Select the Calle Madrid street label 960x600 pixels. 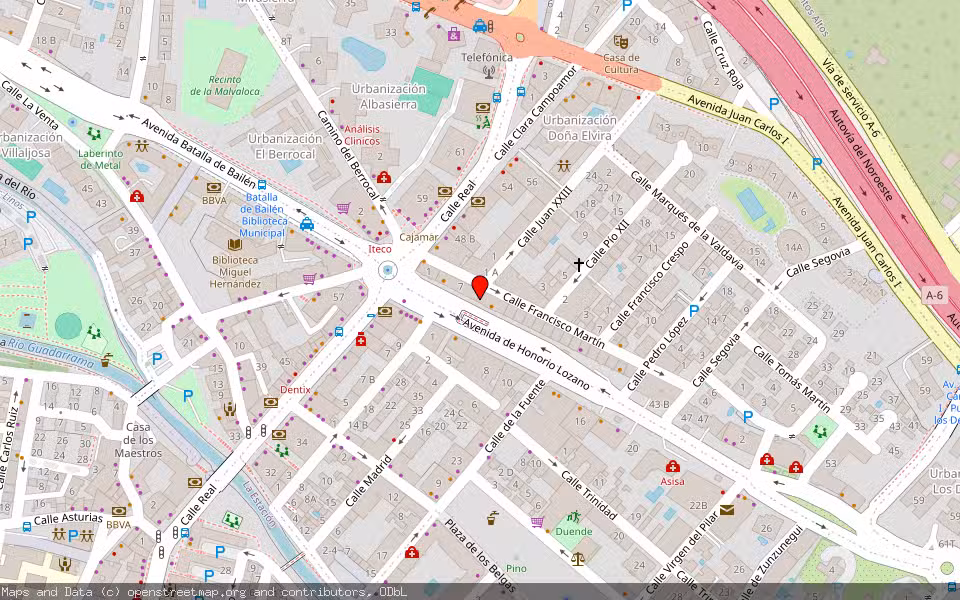(x=368, y=481)
